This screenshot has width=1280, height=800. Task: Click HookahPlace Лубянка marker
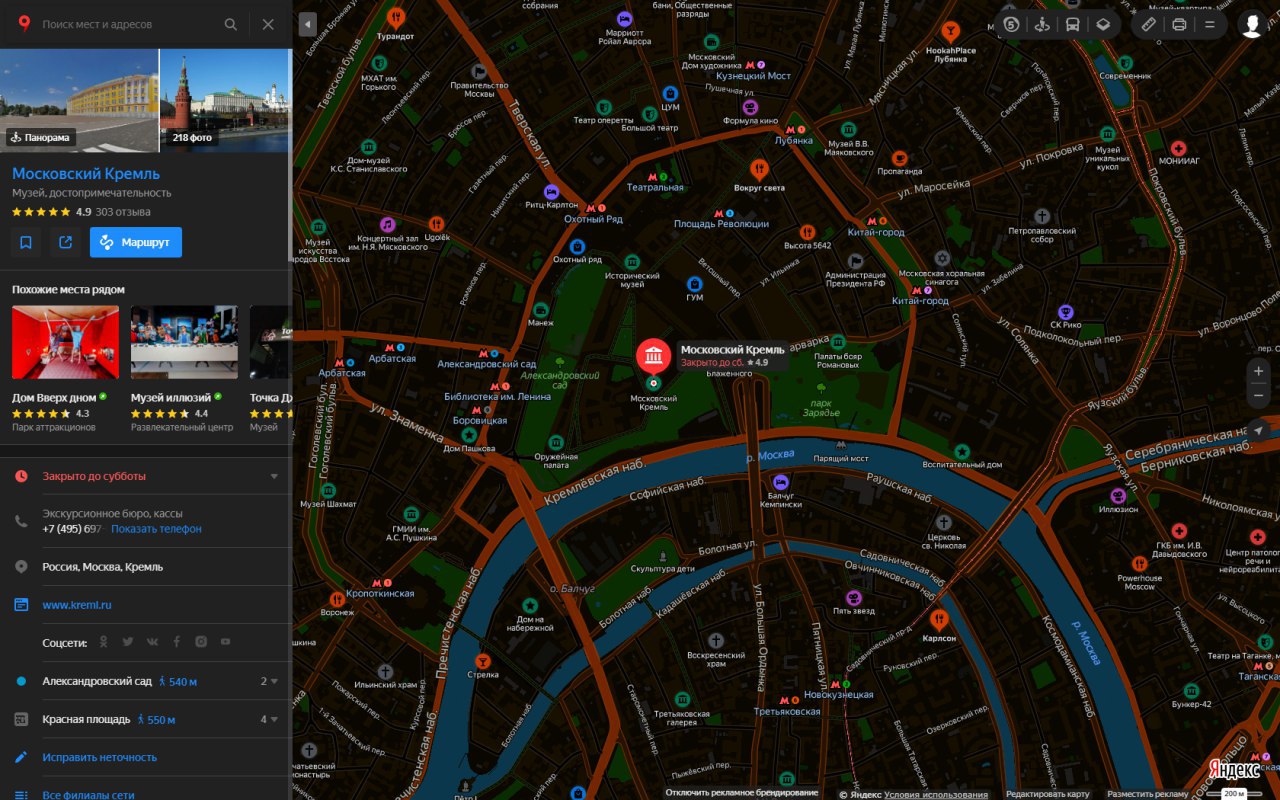pyautogui.click(x=951, y=30)
